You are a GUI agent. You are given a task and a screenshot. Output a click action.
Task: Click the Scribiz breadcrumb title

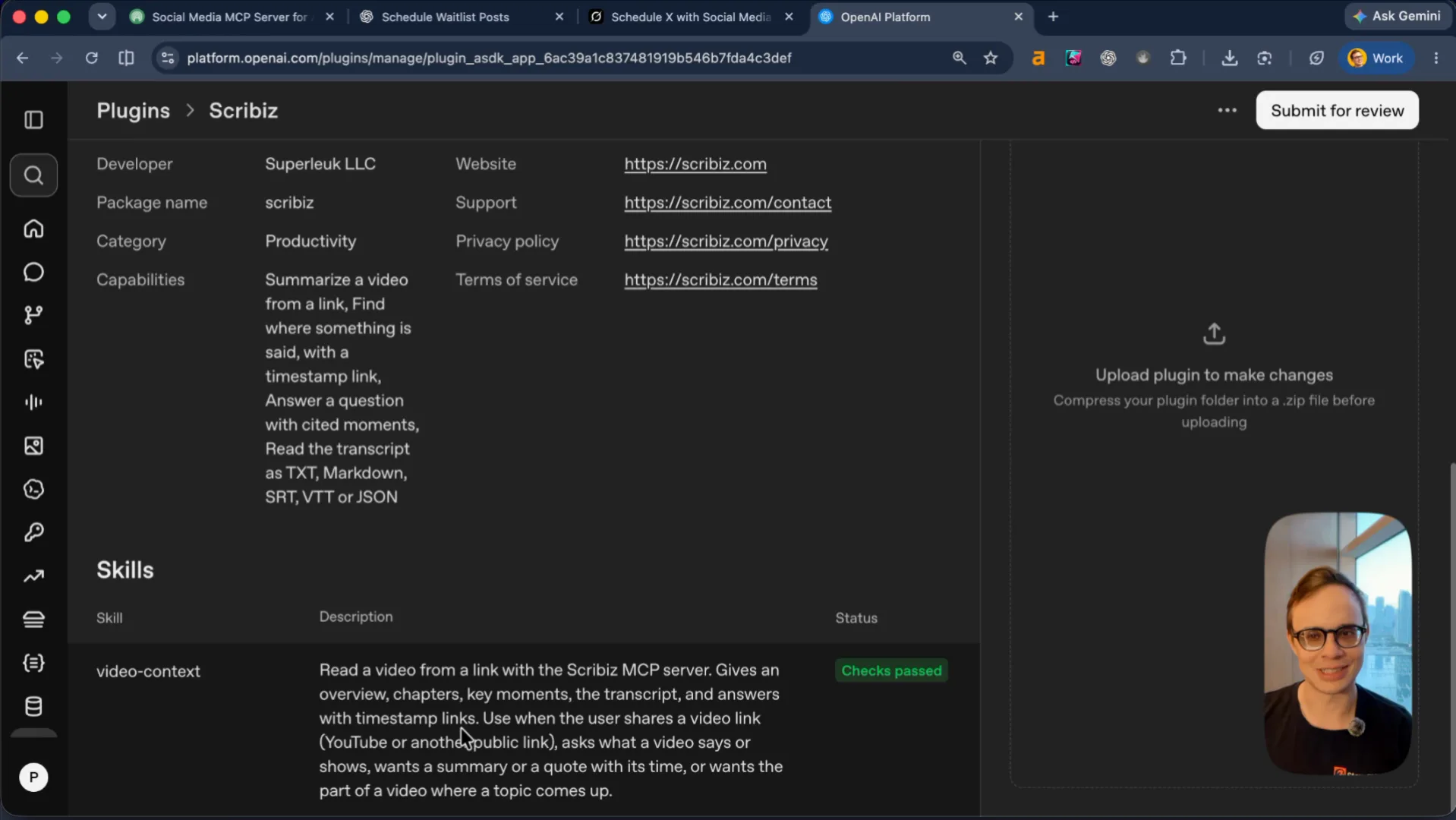click(243, 111)
